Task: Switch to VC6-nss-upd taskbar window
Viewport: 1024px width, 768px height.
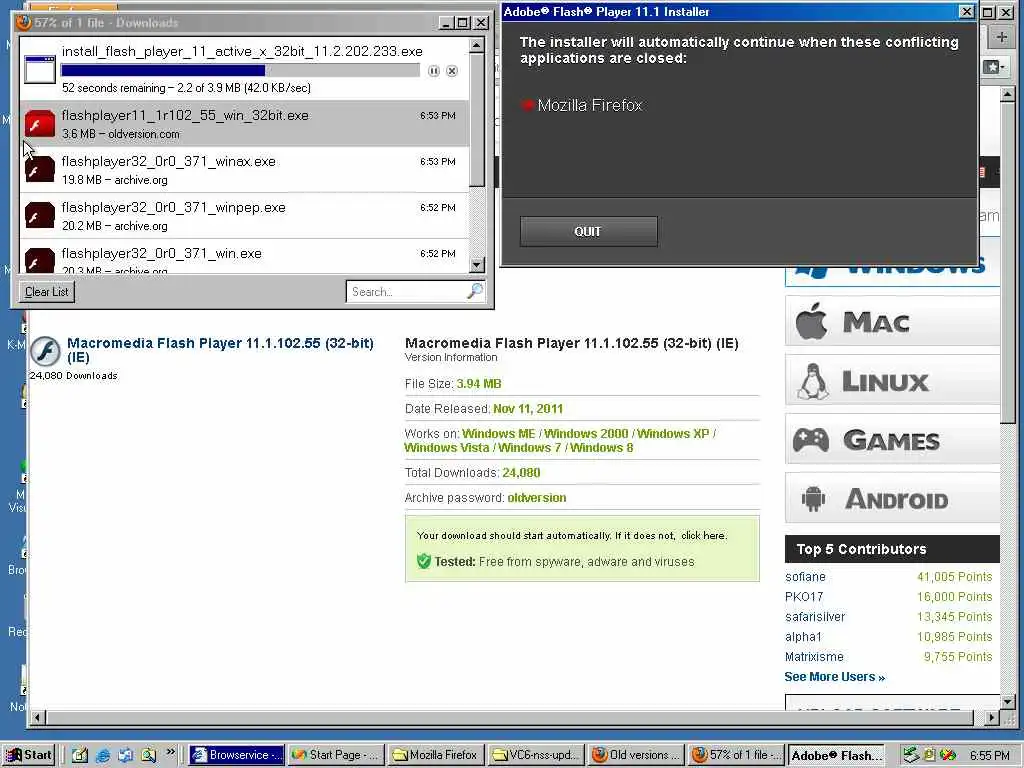Action: 536,755
